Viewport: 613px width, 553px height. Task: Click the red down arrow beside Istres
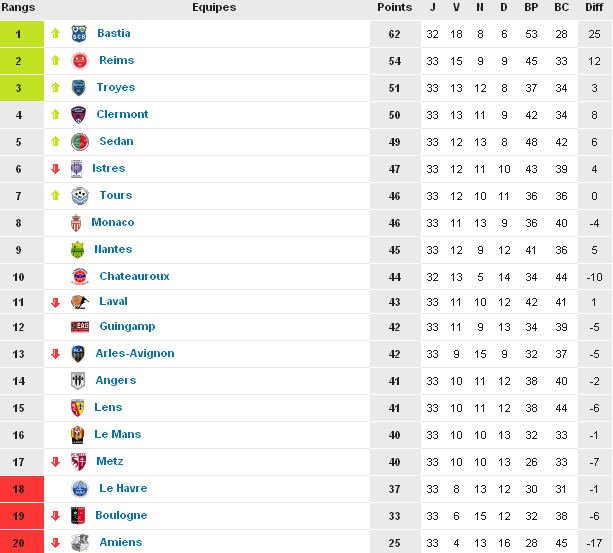56,169
